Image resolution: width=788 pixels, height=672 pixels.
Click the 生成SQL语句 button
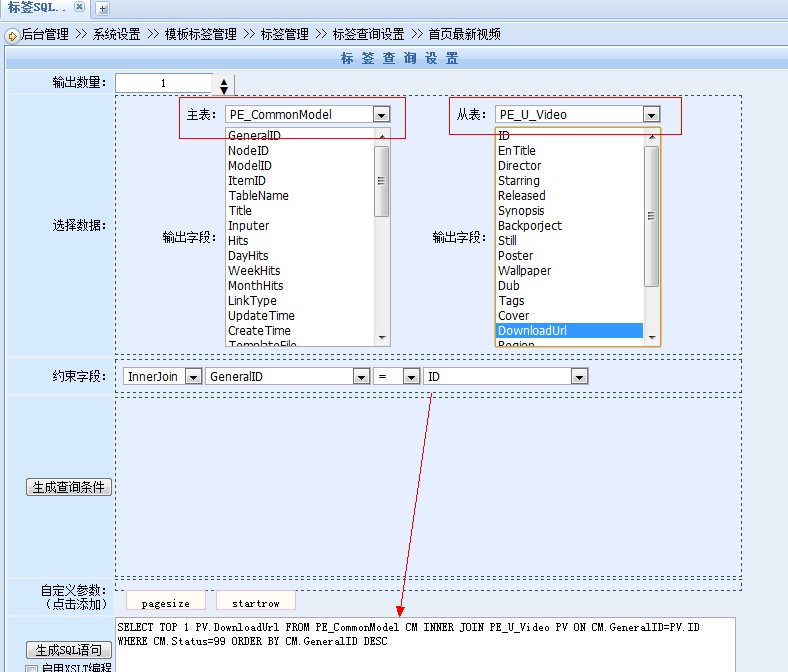point(68,650)
